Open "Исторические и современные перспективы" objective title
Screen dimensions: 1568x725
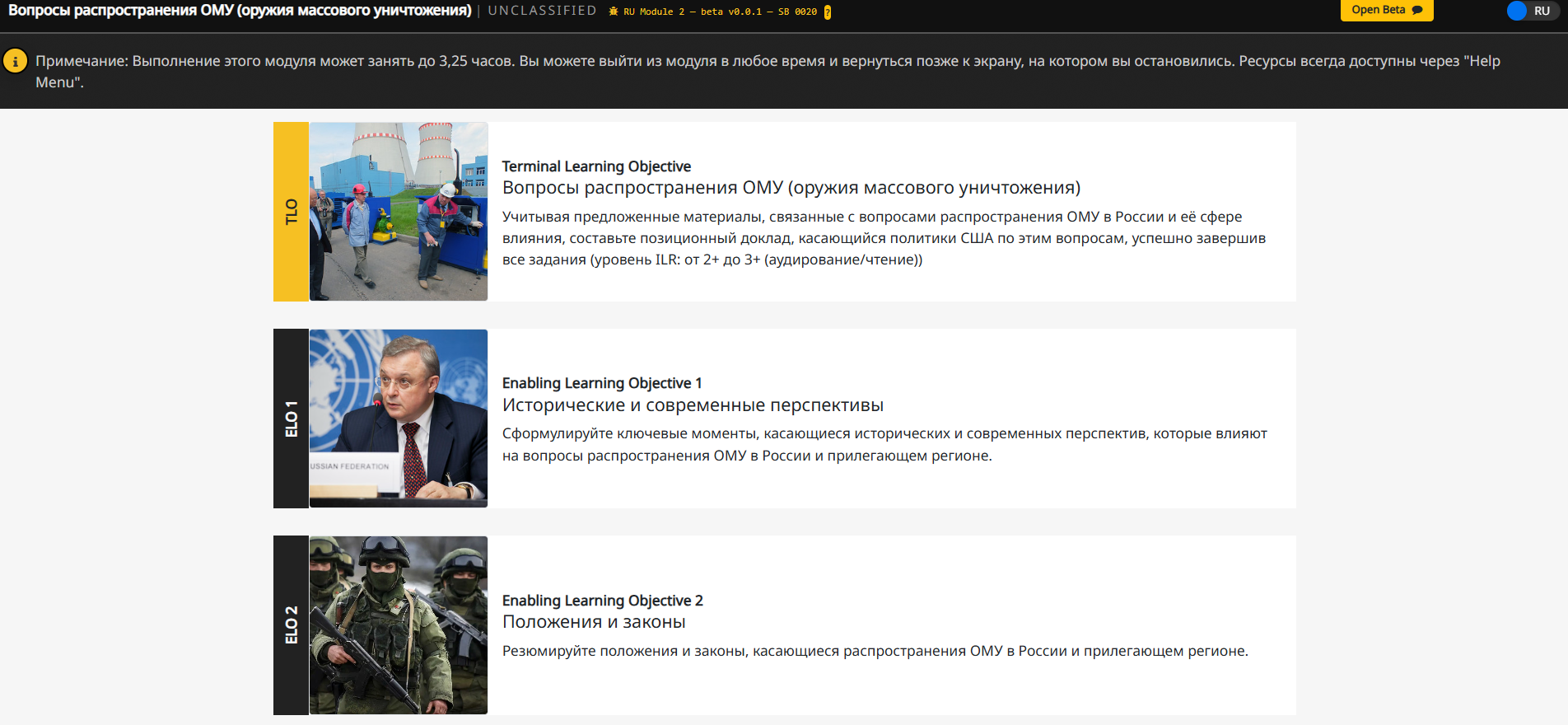coord(693,405)
